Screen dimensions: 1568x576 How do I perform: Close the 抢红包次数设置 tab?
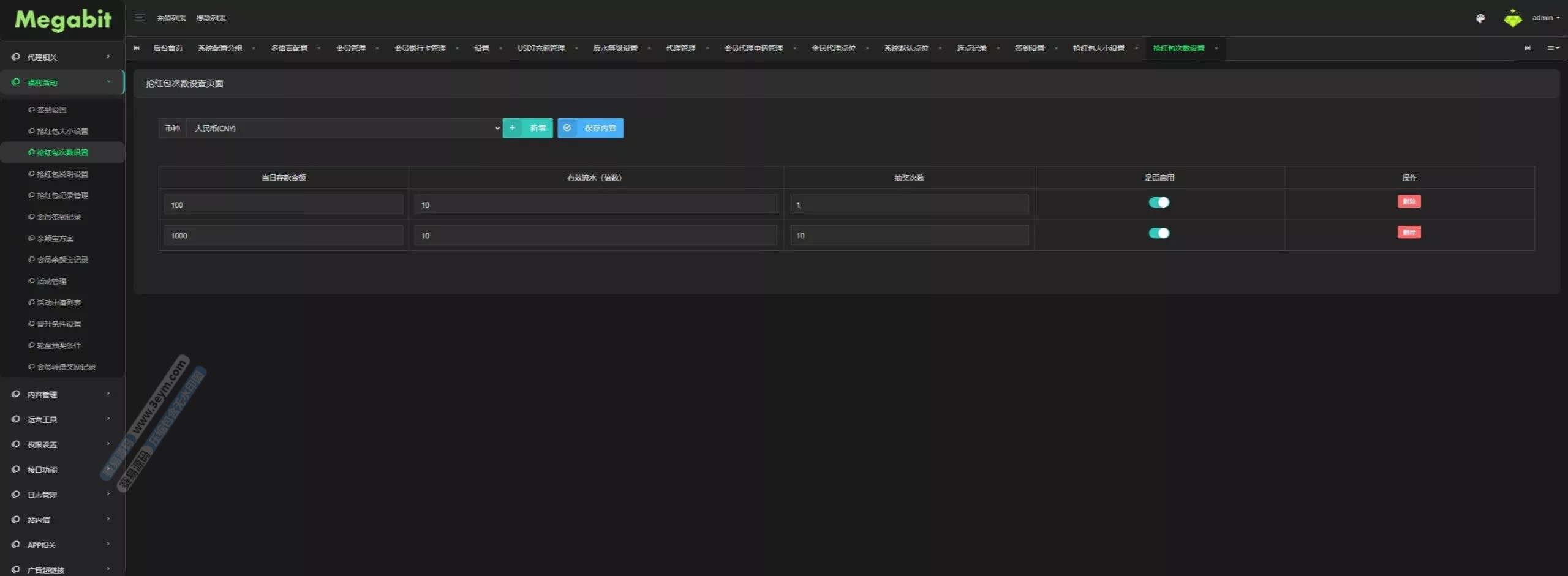point(1216,48)
